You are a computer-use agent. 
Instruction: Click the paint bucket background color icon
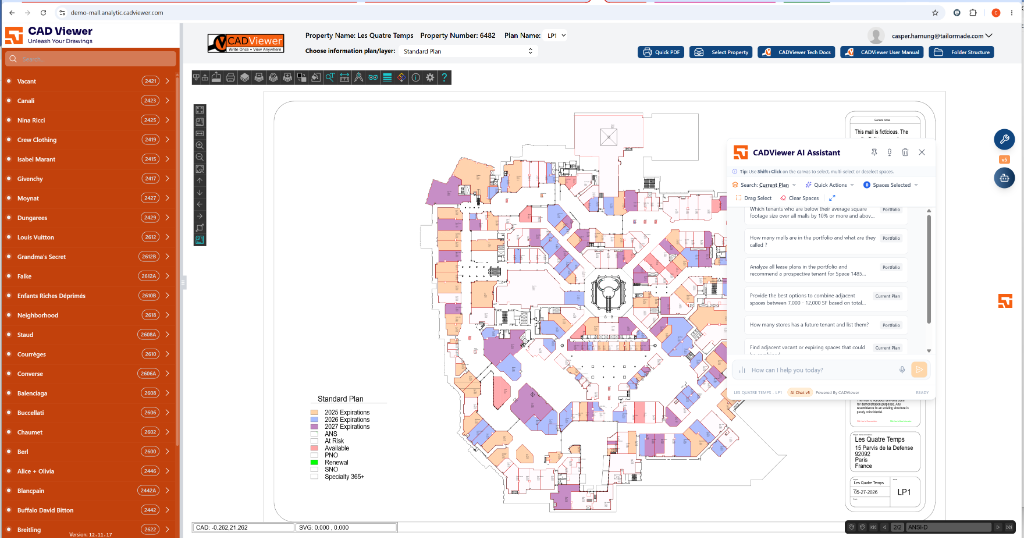click(x=315, y=78)
